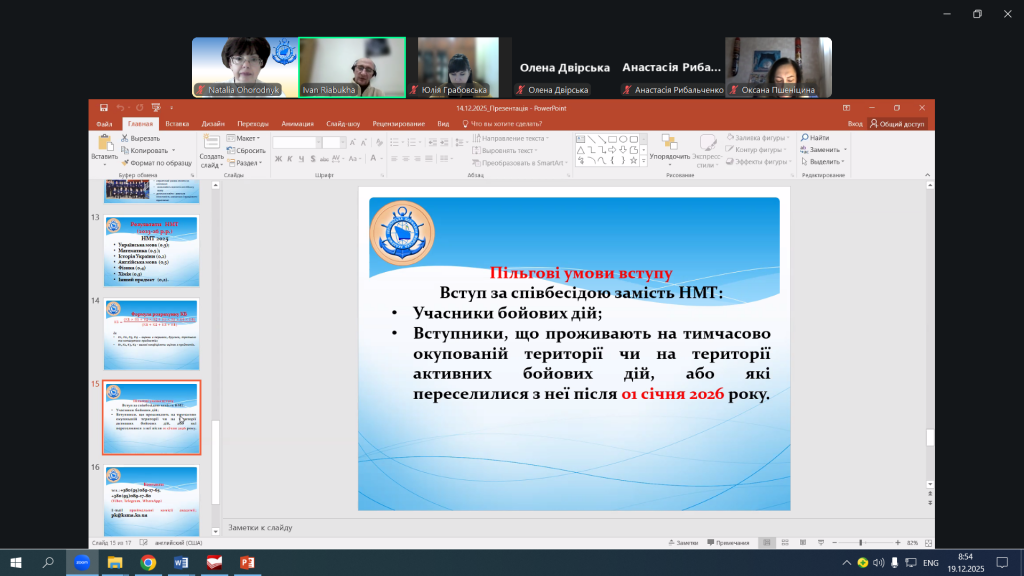Click the Create Slide (Создать слайд) icon
Screen dimensions: 1024x576
click(x=211, y=143)
